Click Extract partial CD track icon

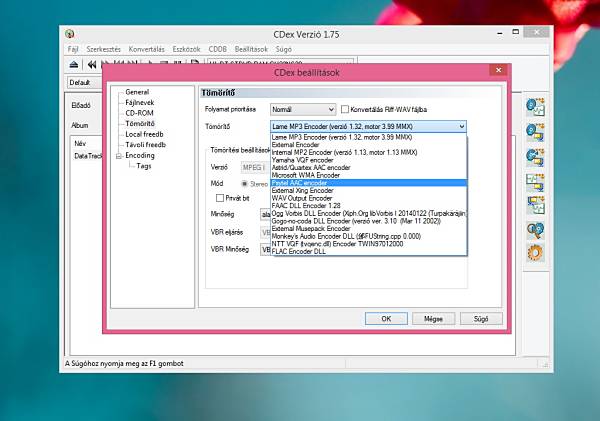535,157
